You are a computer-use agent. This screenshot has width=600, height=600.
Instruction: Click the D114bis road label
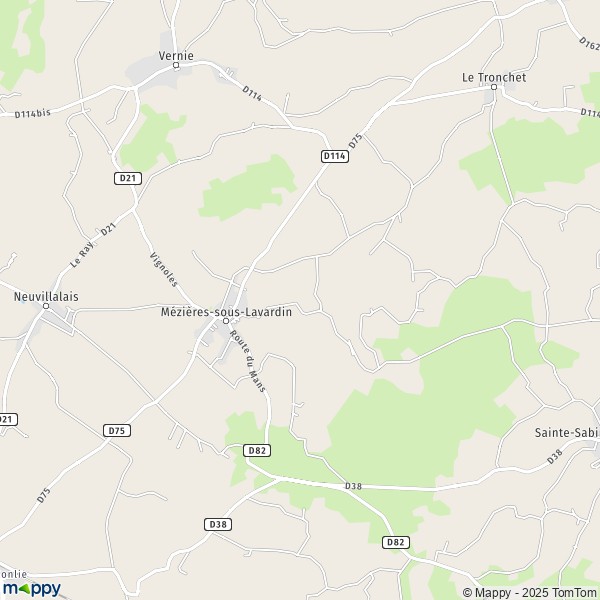pyautogui.click(x=33, y=114)
